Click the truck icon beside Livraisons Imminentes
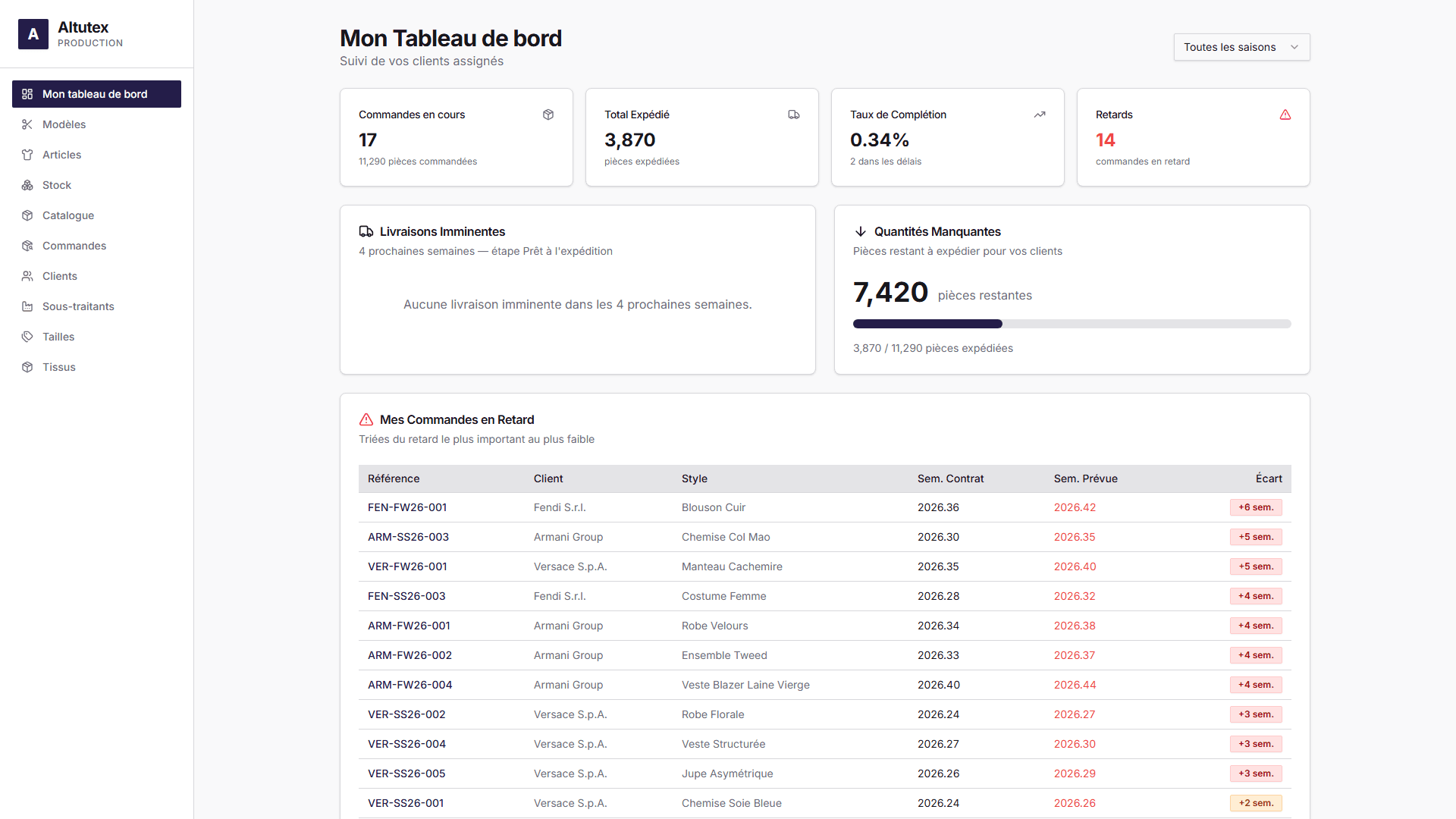Screen dimensions: 1456x819 pos(366,231)
